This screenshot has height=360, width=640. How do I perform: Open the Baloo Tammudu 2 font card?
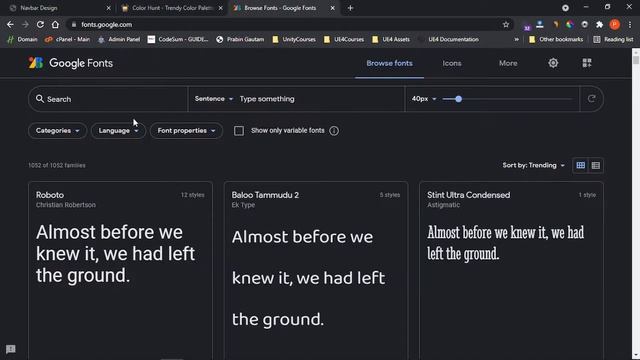(x=316, y=271)
